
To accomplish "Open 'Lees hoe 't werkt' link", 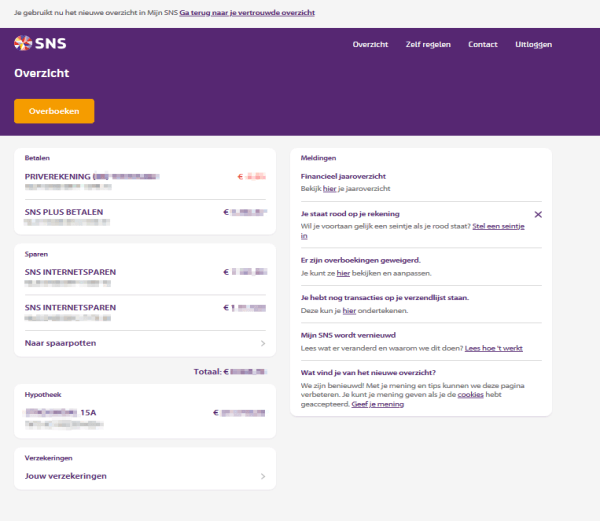I will click(x=494, y=348).
